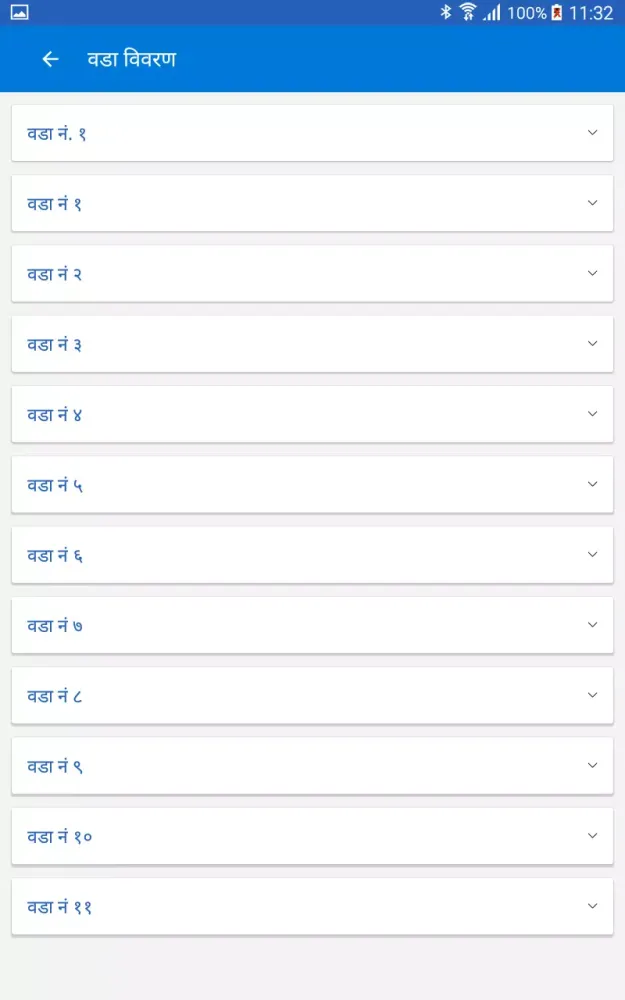Tap the signal strength icon
625x1000 pixels.
[492, 13]
